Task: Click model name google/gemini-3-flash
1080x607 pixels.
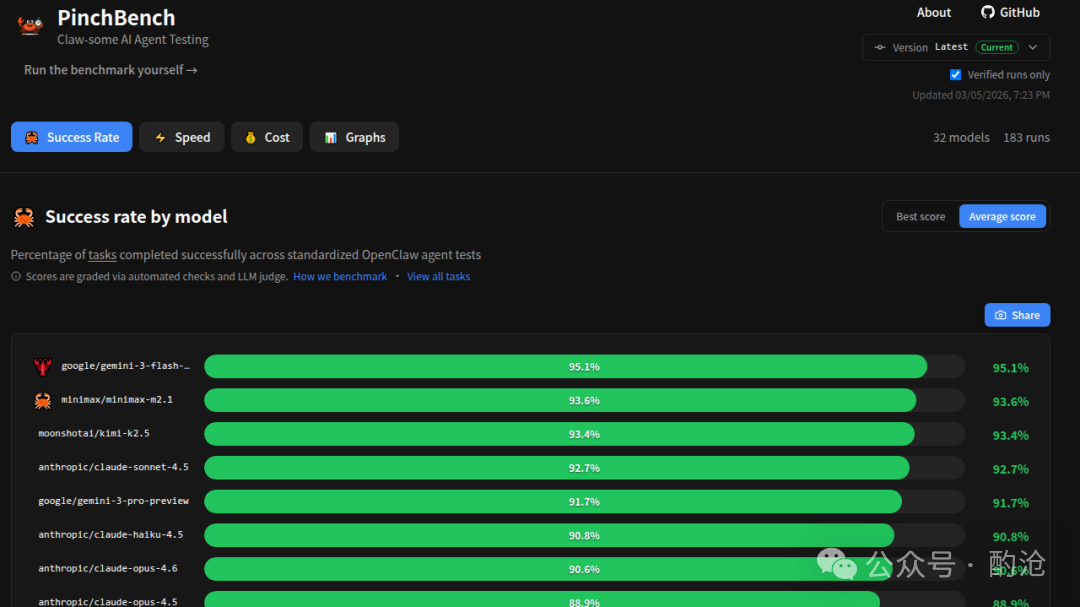Action: click(x=125, y=366)
